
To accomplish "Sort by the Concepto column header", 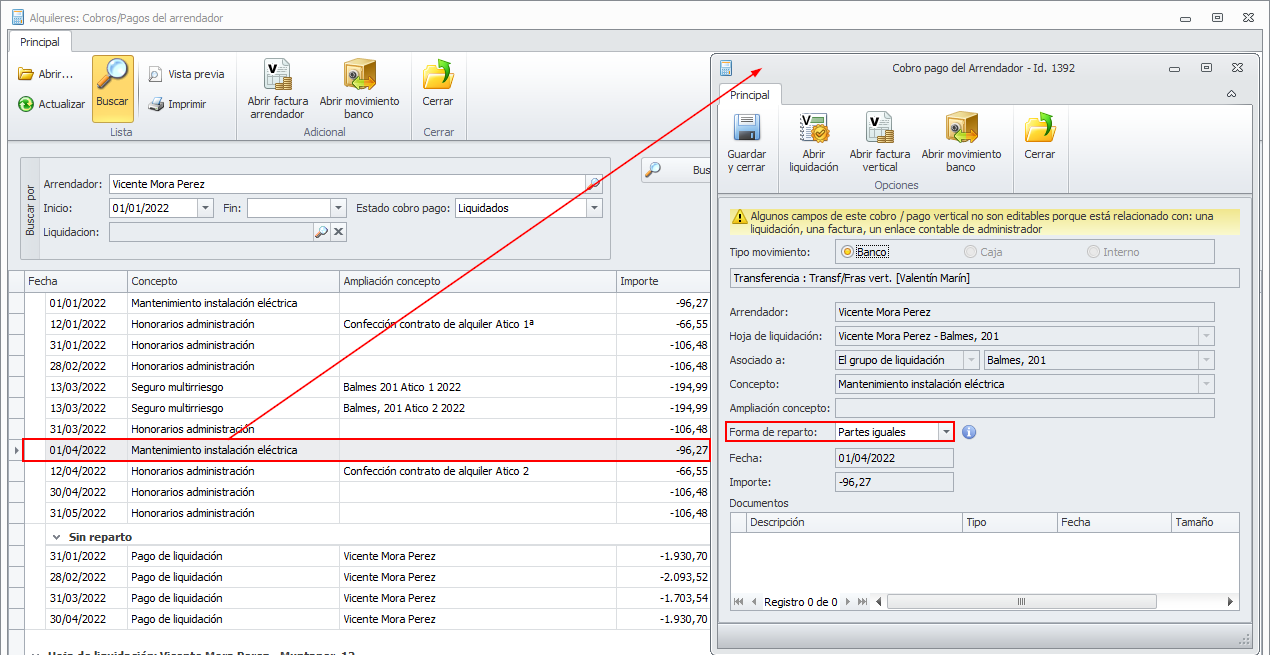I will coord(233,281).
